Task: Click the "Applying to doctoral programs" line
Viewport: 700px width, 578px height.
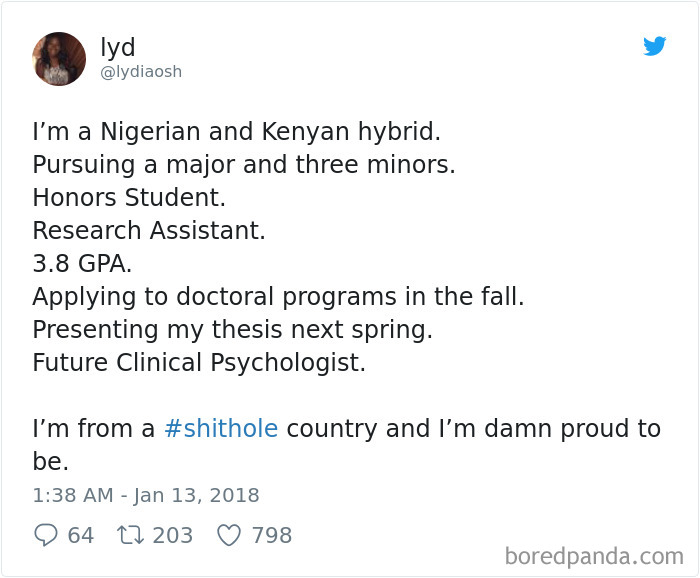Action: pos(278,296)
